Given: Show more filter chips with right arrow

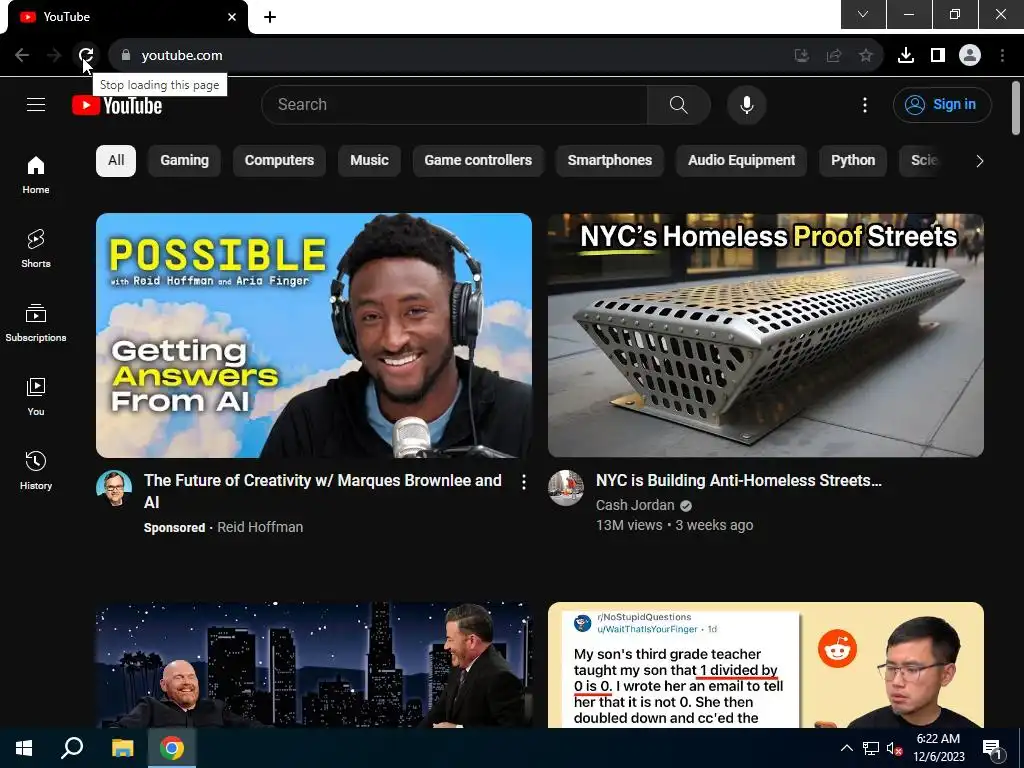Looking at the screenshot, I should click(x=979, y=161).
